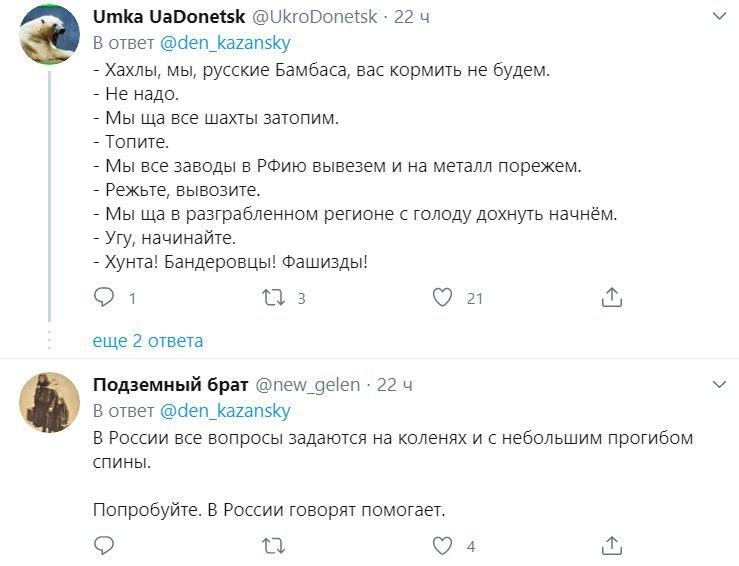Viewport: 739px width, 566px height.
Task: Open the Umka UaDonetsk display name
Action: pos(165,18)
